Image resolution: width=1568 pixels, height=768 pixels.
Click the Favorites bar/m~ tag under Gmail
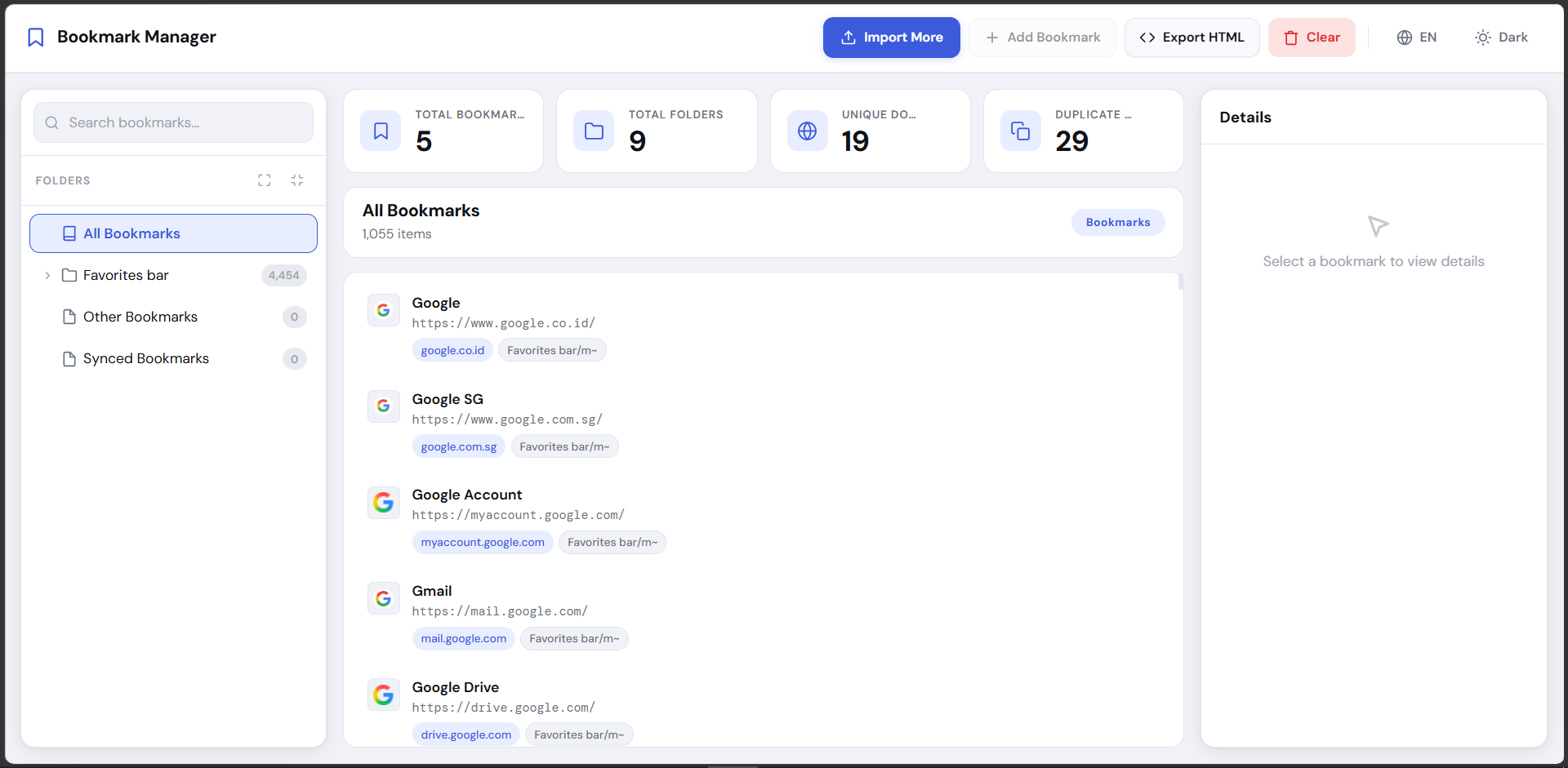(x=574, y=639)
